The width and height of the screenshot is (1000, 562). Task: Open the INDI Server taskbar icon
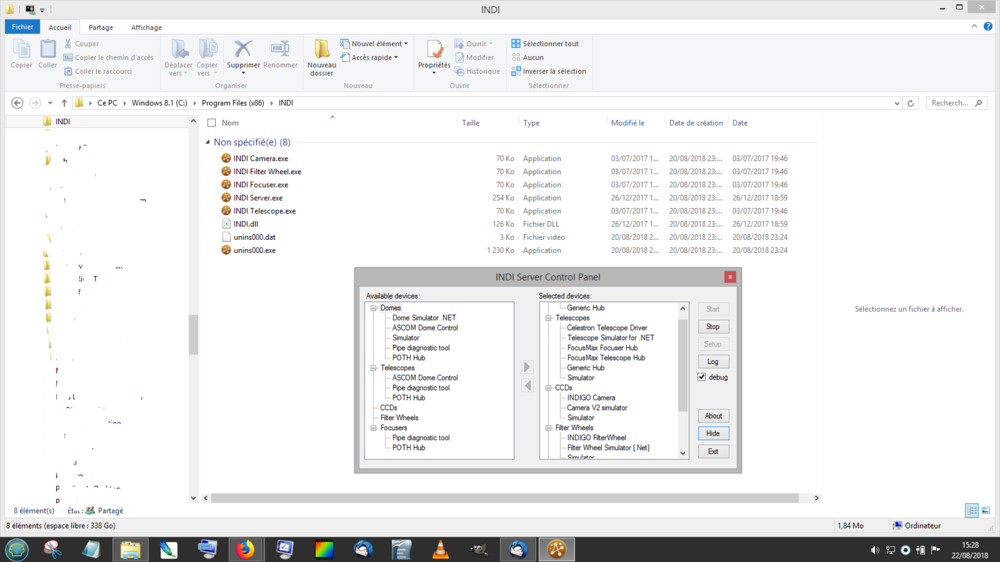click(556, 549)
